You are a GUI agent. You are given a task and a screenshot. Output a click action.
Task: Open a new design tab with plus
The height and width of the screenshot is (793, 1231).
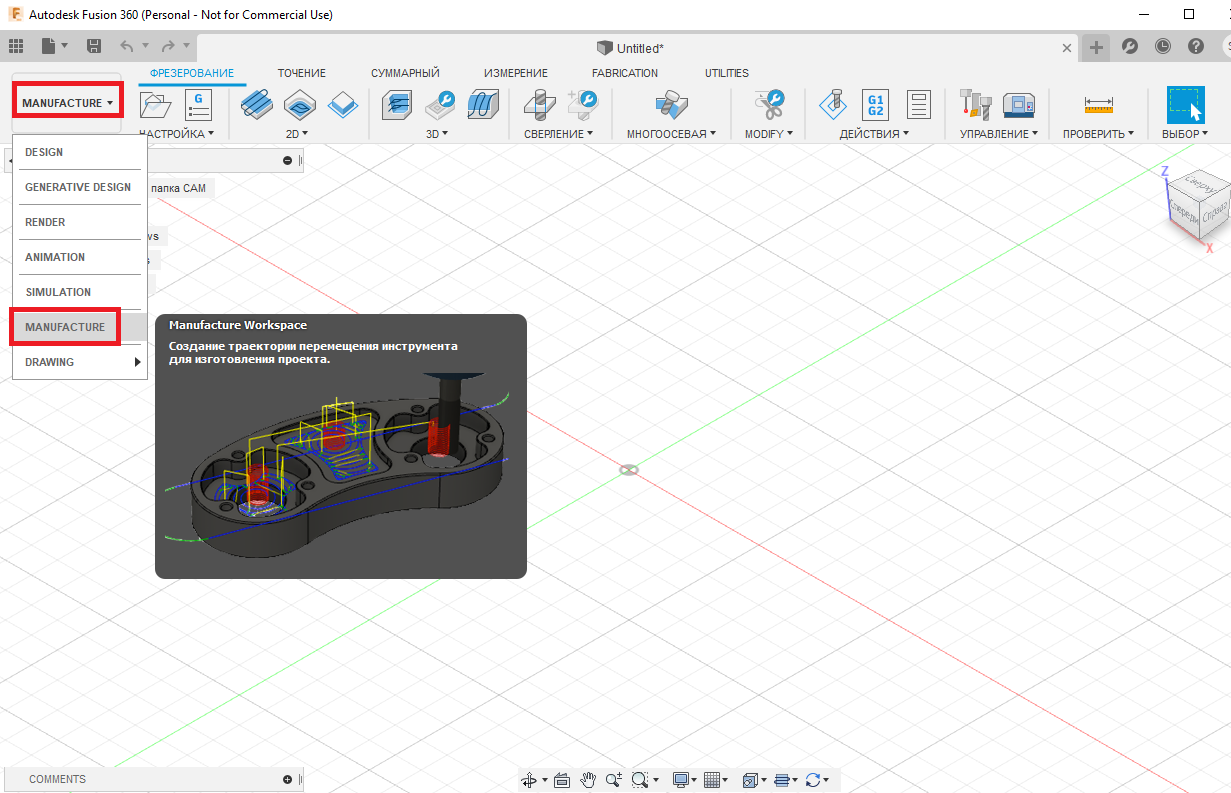tap(1097, 47)
